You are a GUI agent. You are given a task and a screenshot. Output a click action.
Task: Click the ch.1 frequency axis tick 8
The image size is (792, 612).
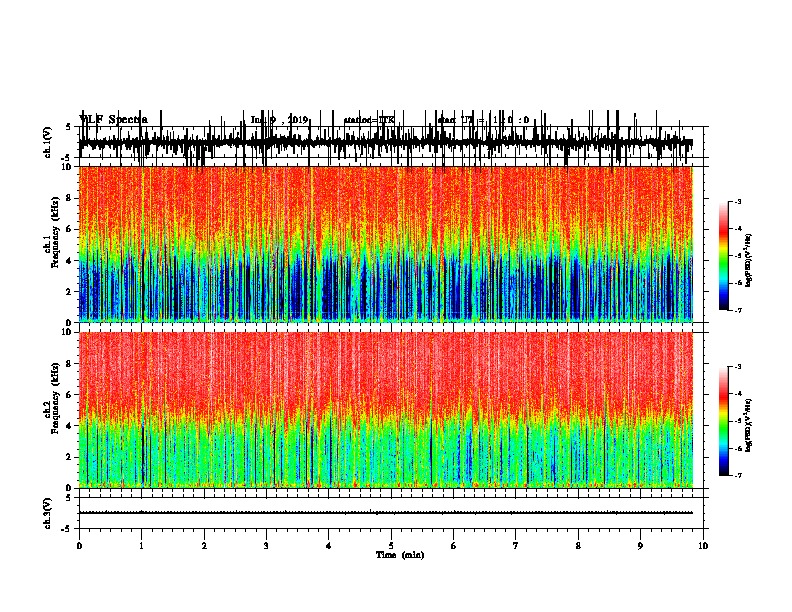[x=68, y=198]
